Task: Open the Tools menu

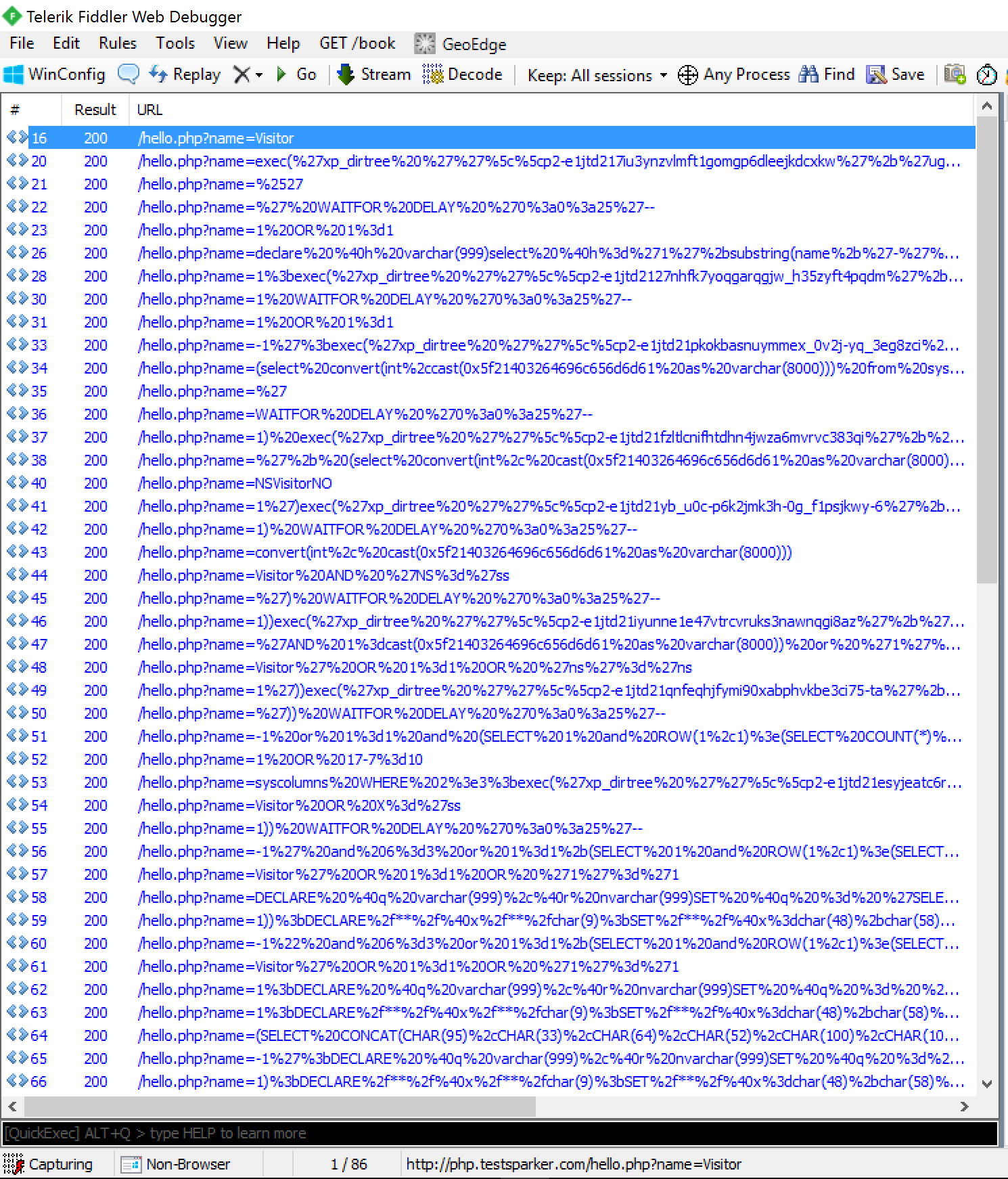Action: (x=175, y=43)
